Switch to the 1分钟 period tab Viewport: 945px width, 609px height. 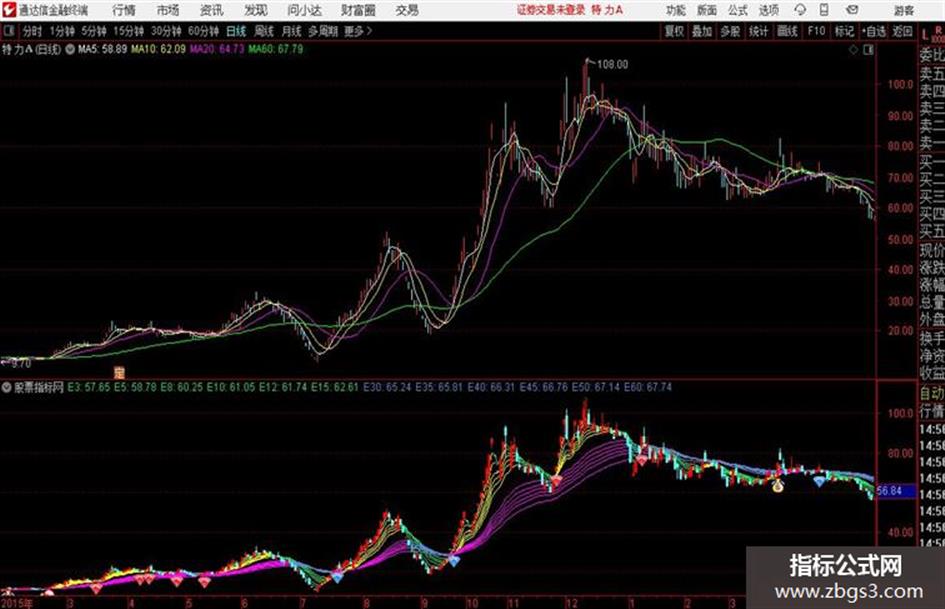tap(62, 31)
